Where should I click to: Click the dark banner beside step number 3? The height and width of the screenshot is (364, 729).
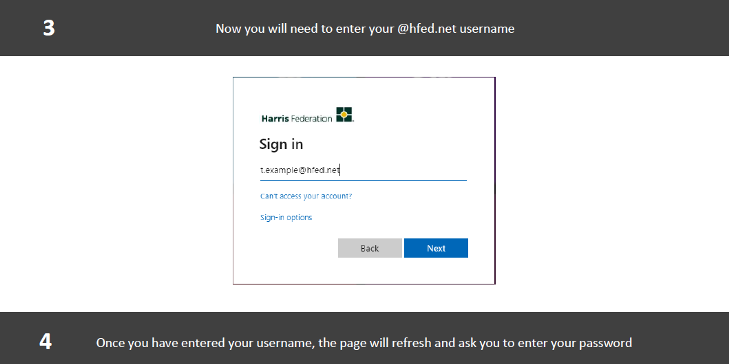130,28
